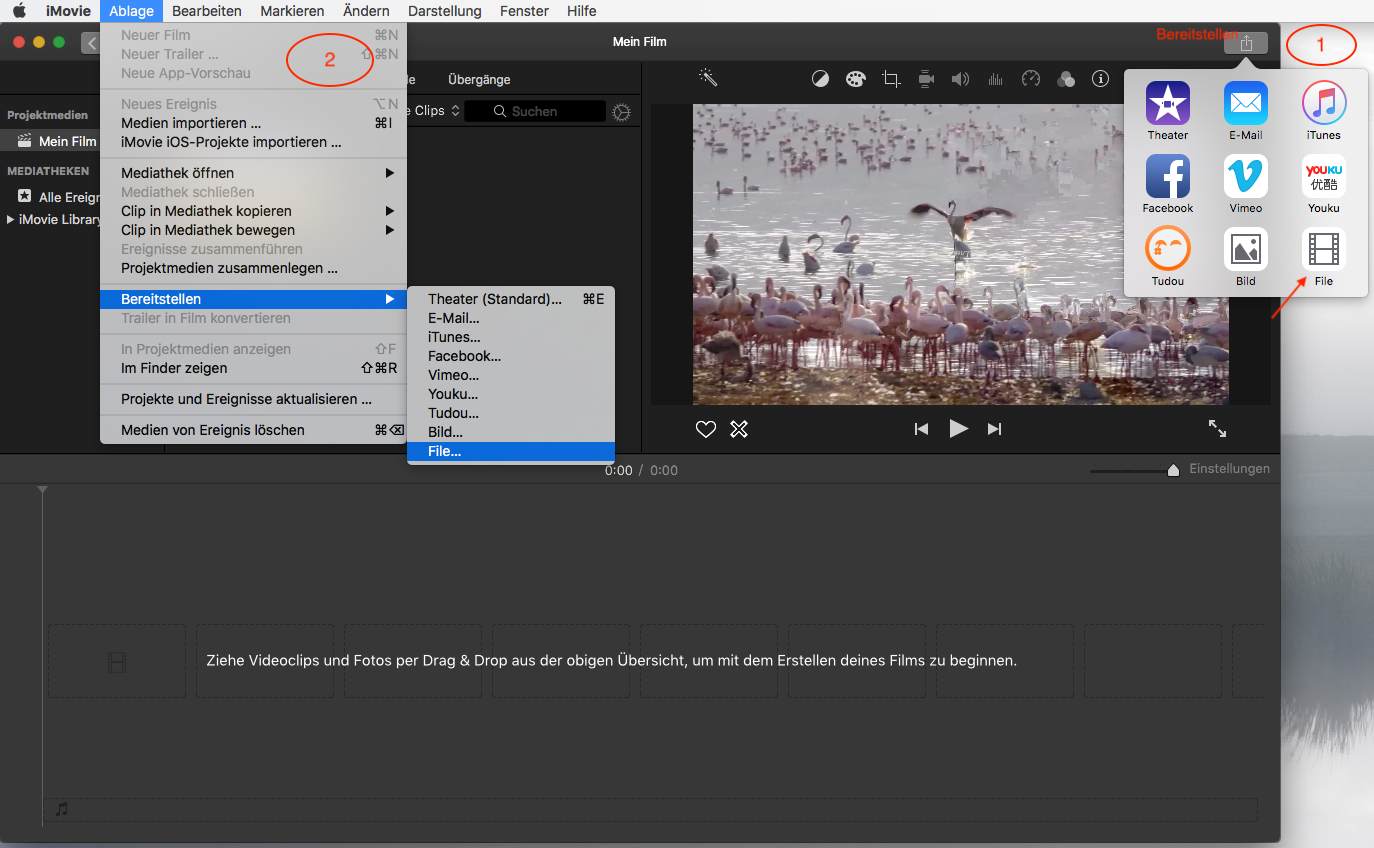
Task: Show the clip information tool
Action: (1101, 79)
